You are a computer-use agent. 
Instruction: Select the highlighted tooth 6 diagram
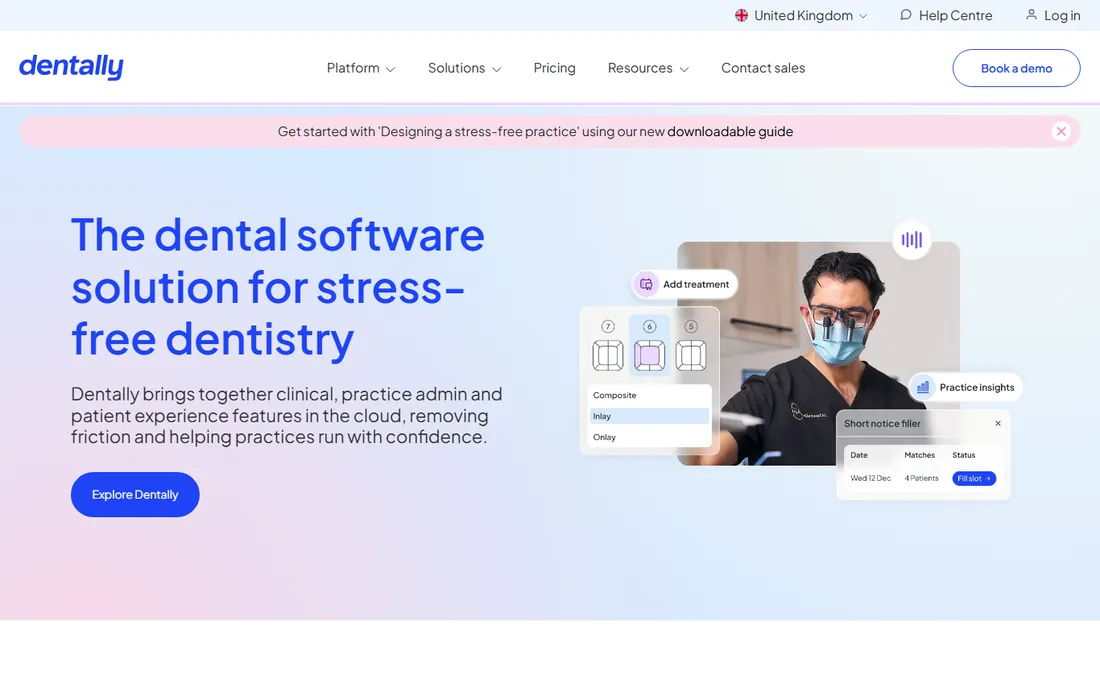[650, 355]
